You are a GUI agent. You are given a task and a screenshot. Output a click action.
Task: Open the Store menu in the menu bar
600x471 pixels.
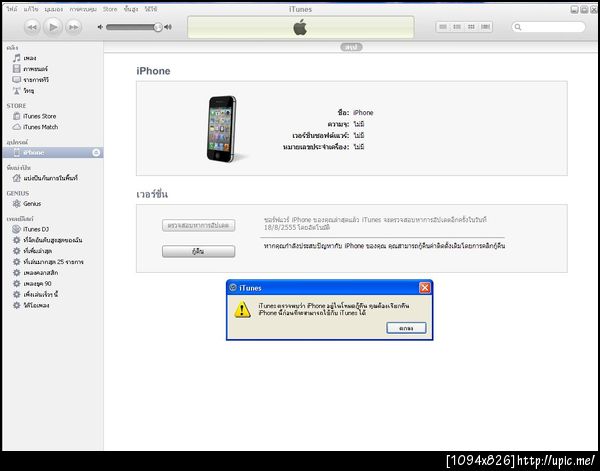110,9
